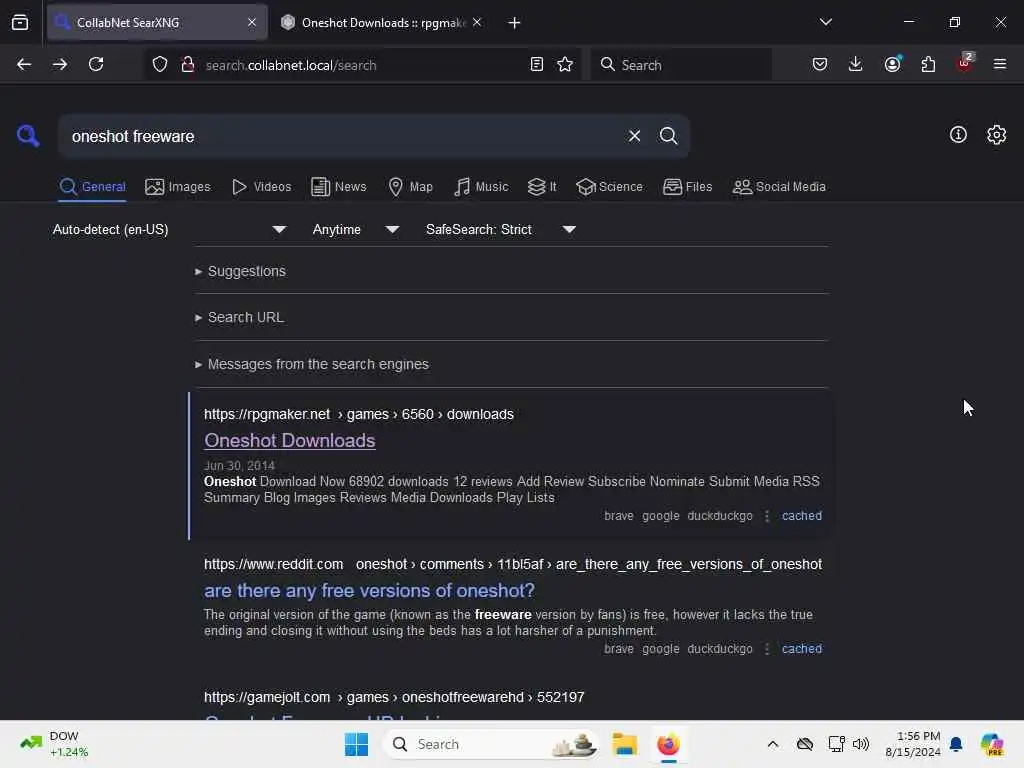Show hidden system tray icons

[x=773, y=744]
